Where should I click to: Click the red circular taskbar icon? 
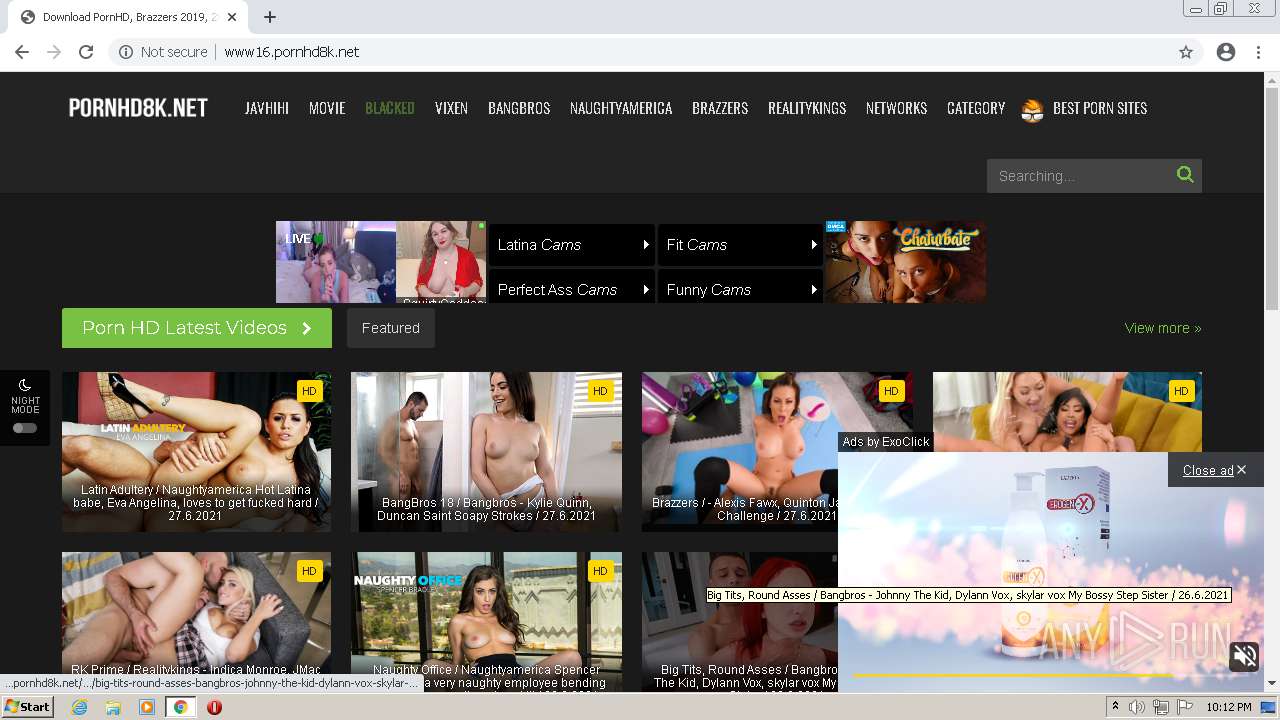(x=214, y=707)
